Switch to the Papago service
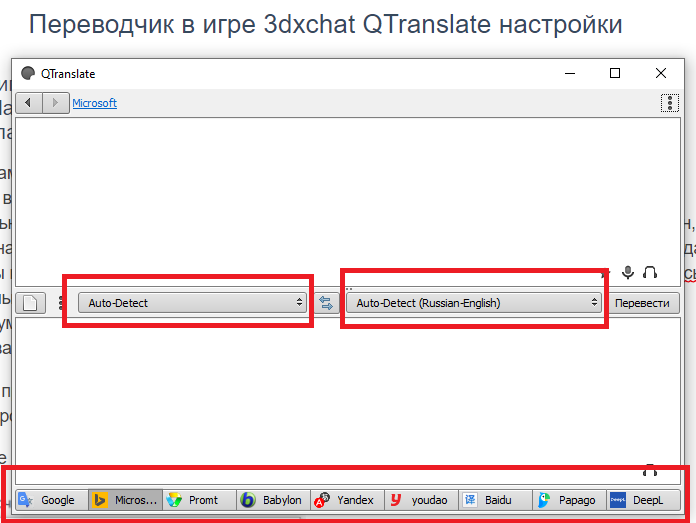Viewport: 696px width, 523px height. [569, 500]
